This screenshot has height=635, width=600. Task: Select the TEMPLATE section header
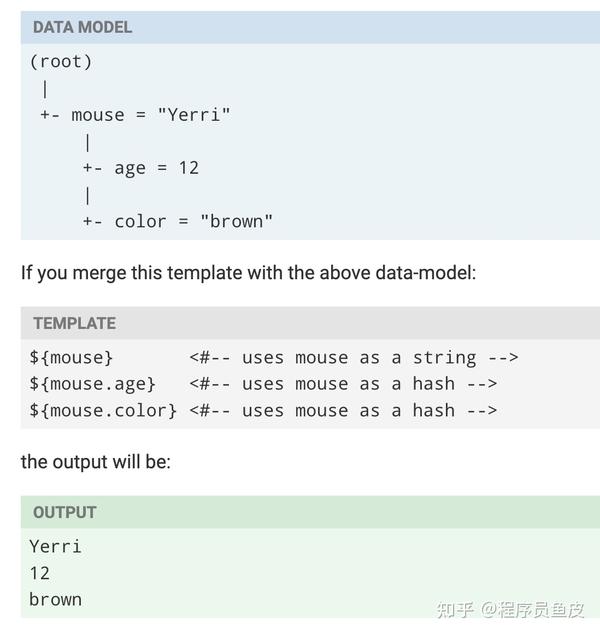pos(74,323)
